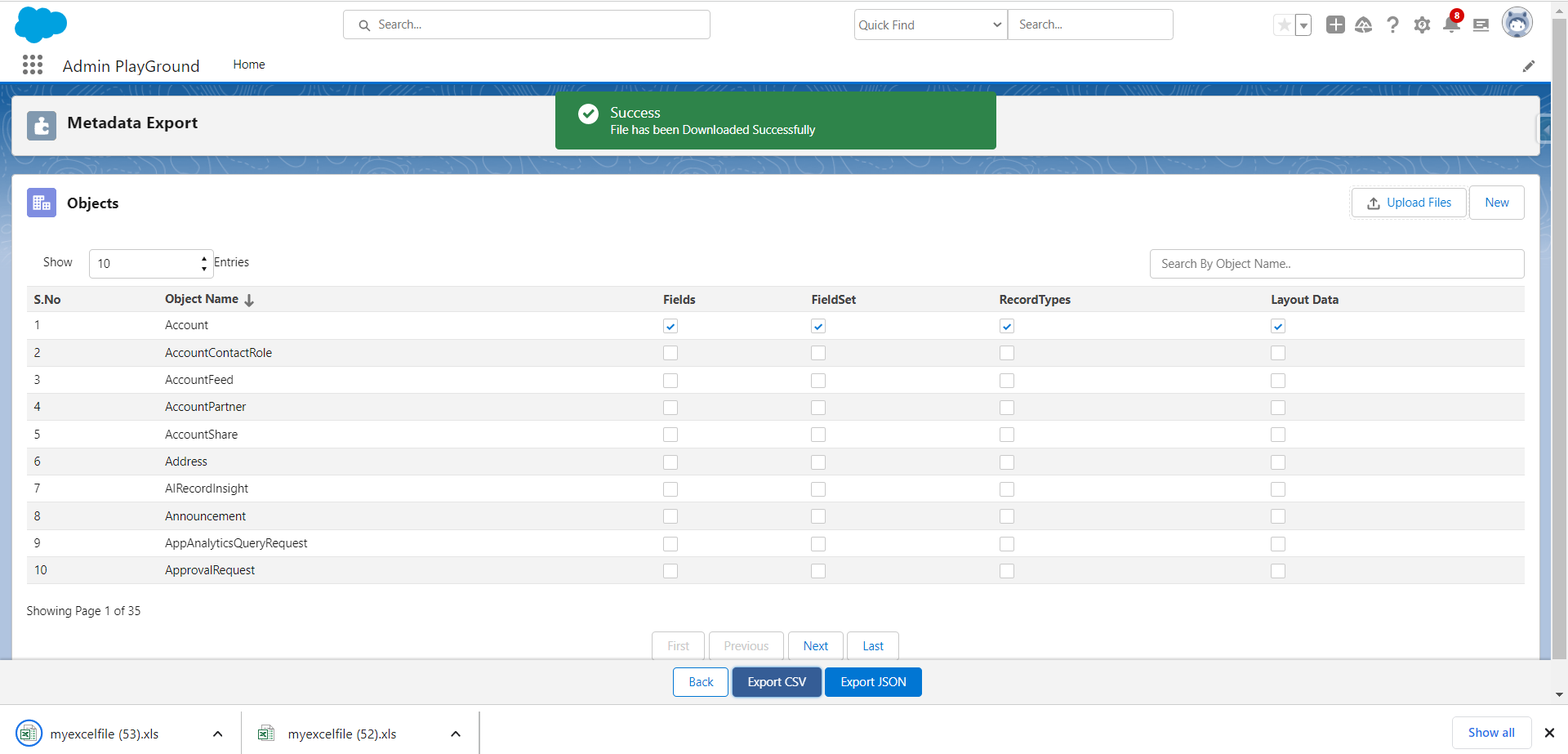Open the Setup gear icon
The height and width of the screenshot is (754, 1568).
(1422, 25)
